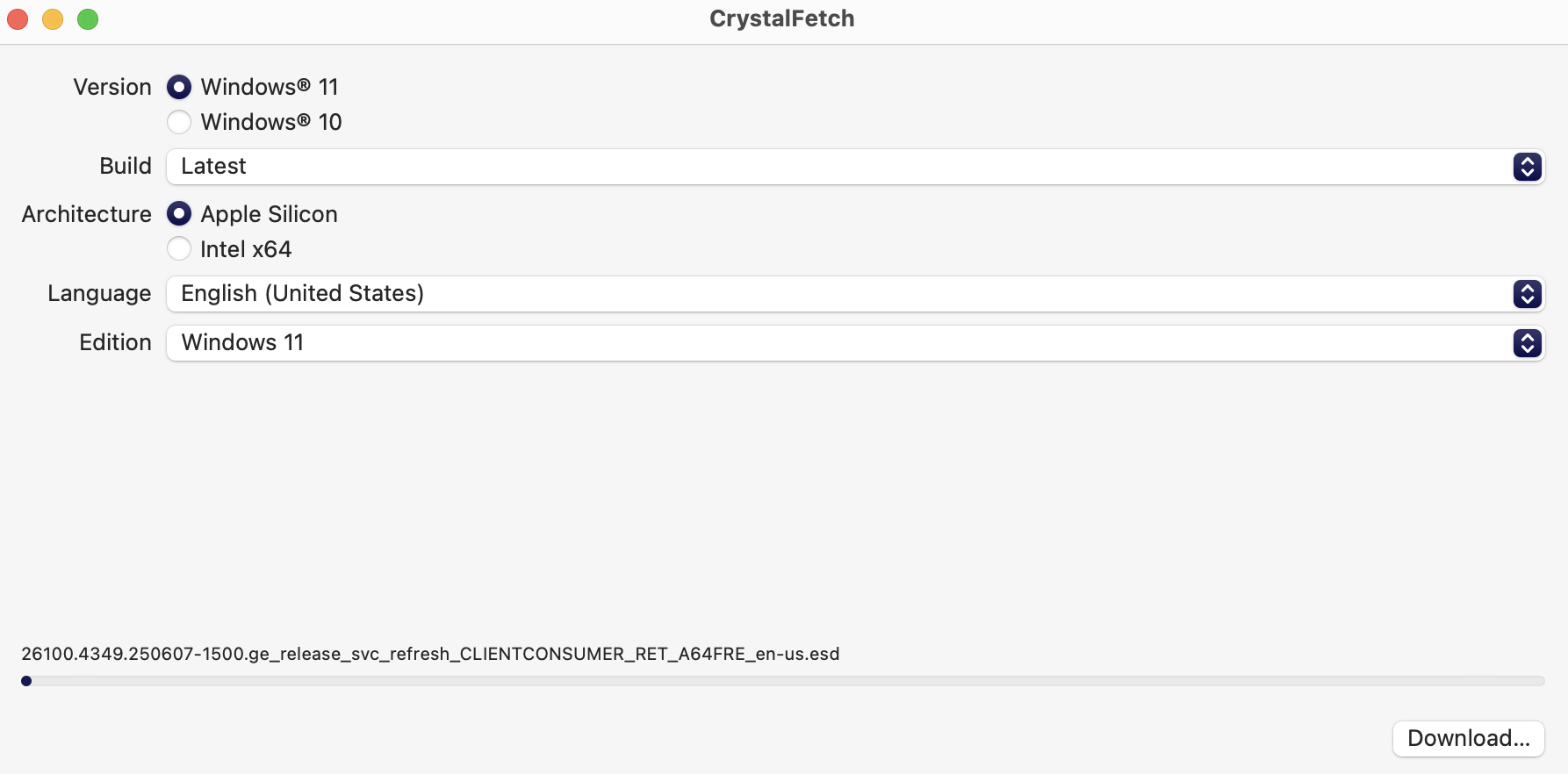
Task: Click the Version field label
Action: click(112, 87)
